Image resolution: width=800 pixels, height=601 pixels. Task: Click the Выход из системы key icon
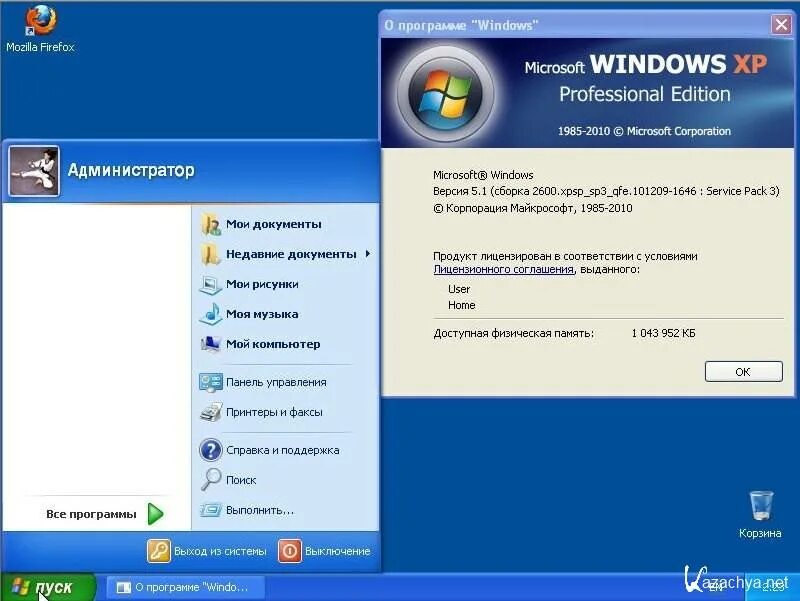[x=159, y=551]
